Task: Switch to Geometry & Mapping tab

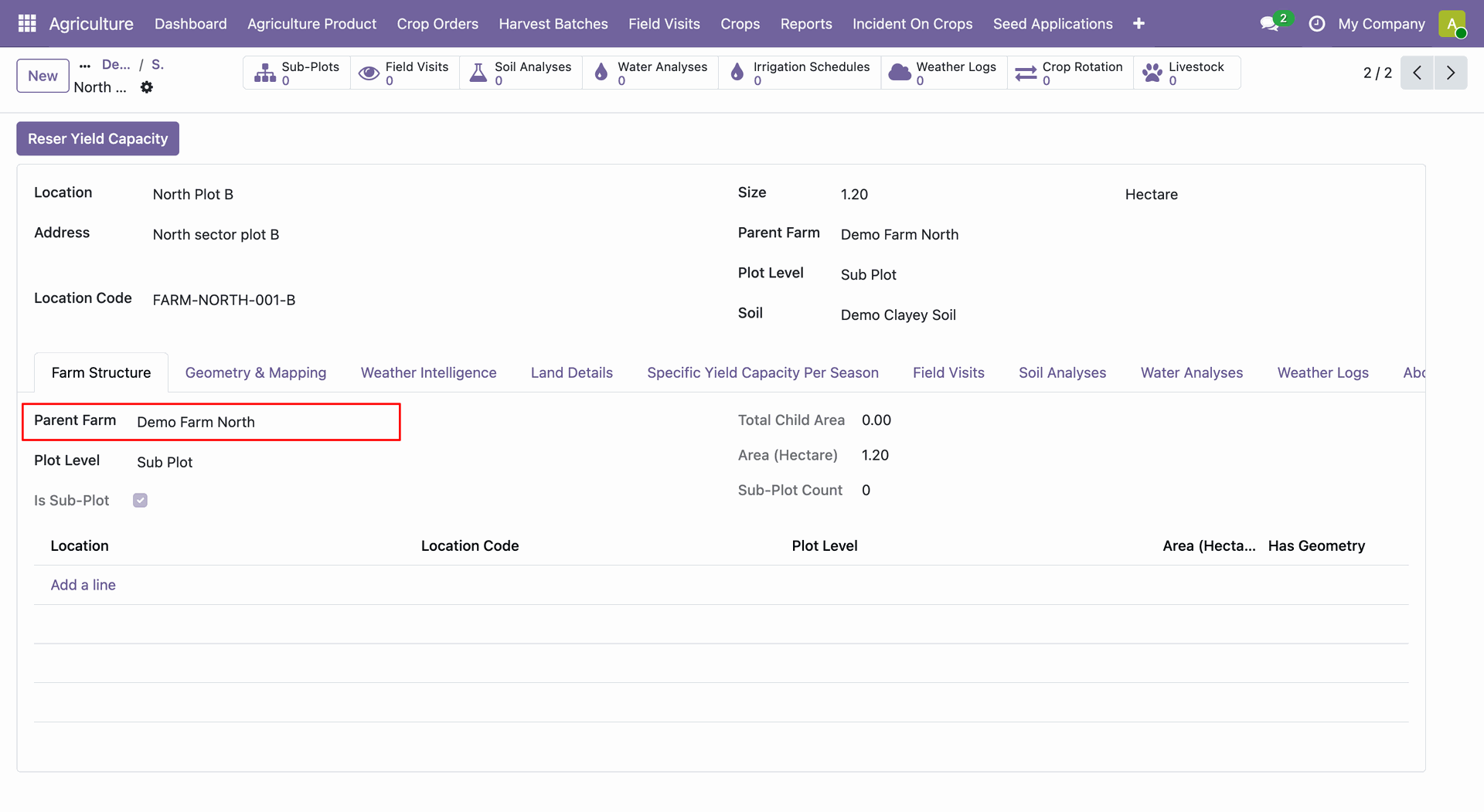Action: click(256, 372)
